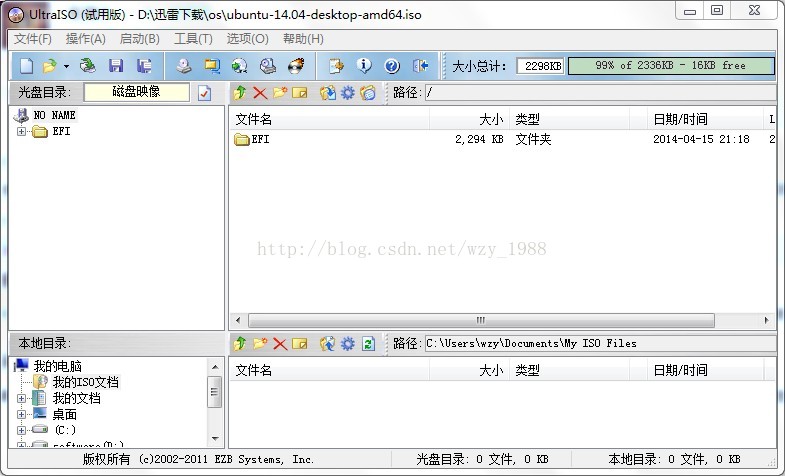The height and width of the screenshot is (476, 785).
Task: Create a new image with the blank page icon
Action: click(x=27, y=66)
